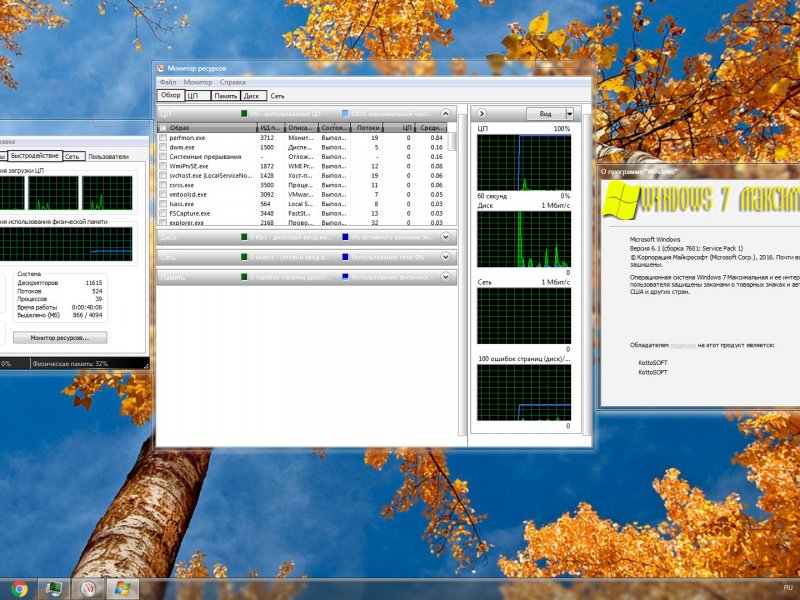Click the ЦП graph in the right pane
The image size is (800, 600).
(523, 163)
